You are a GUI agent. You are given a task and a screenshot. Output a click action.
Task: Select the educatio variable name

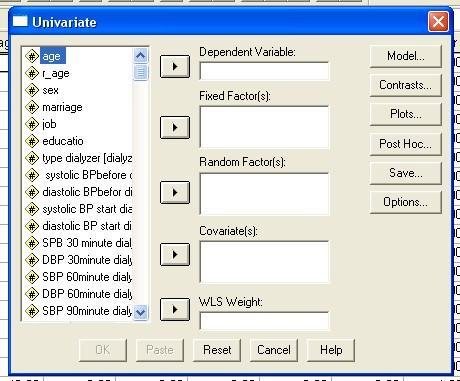coord(63,141)
